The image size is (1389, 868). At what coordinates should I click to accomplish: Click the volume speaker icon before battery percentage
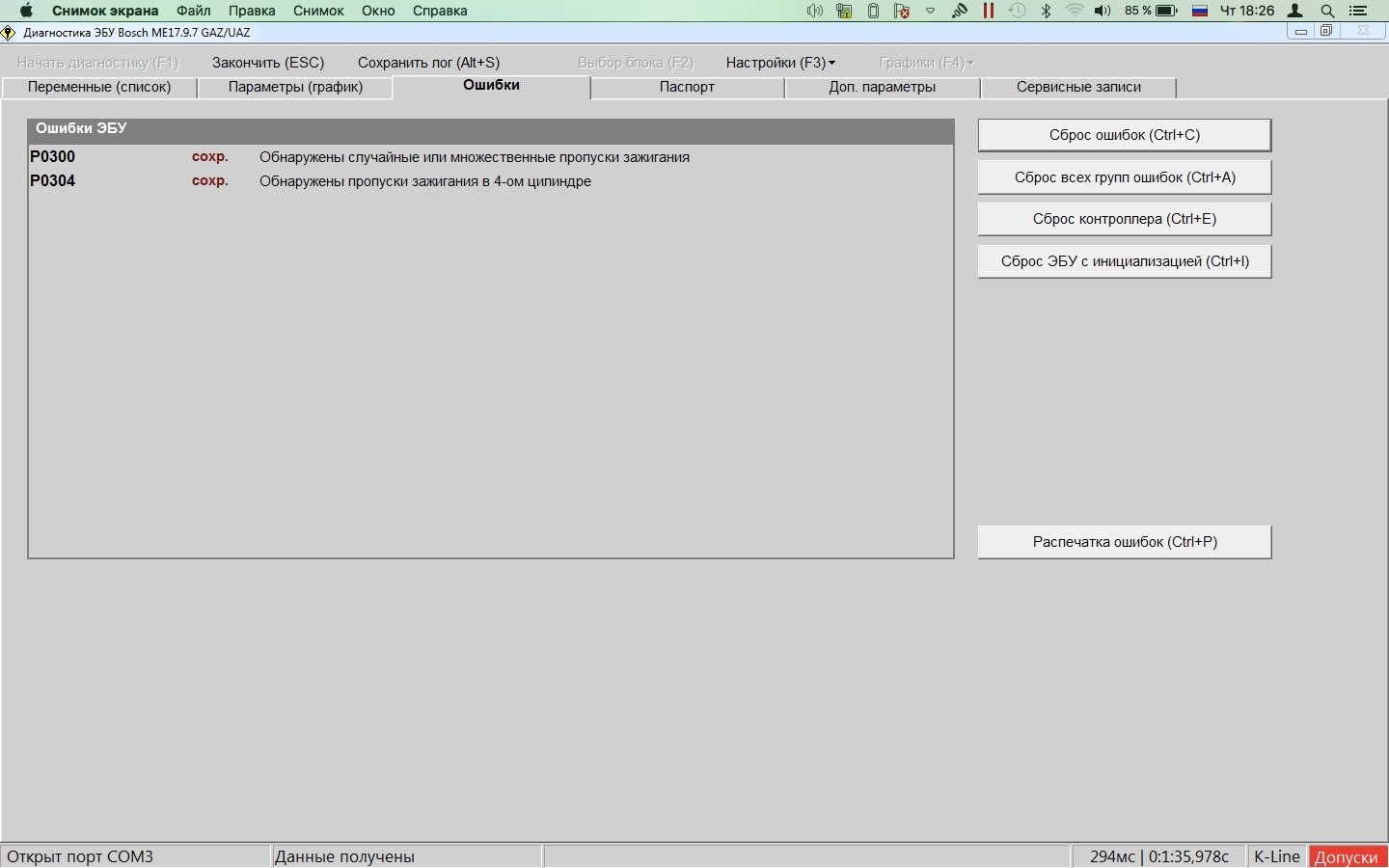[x=1103, y=11]
